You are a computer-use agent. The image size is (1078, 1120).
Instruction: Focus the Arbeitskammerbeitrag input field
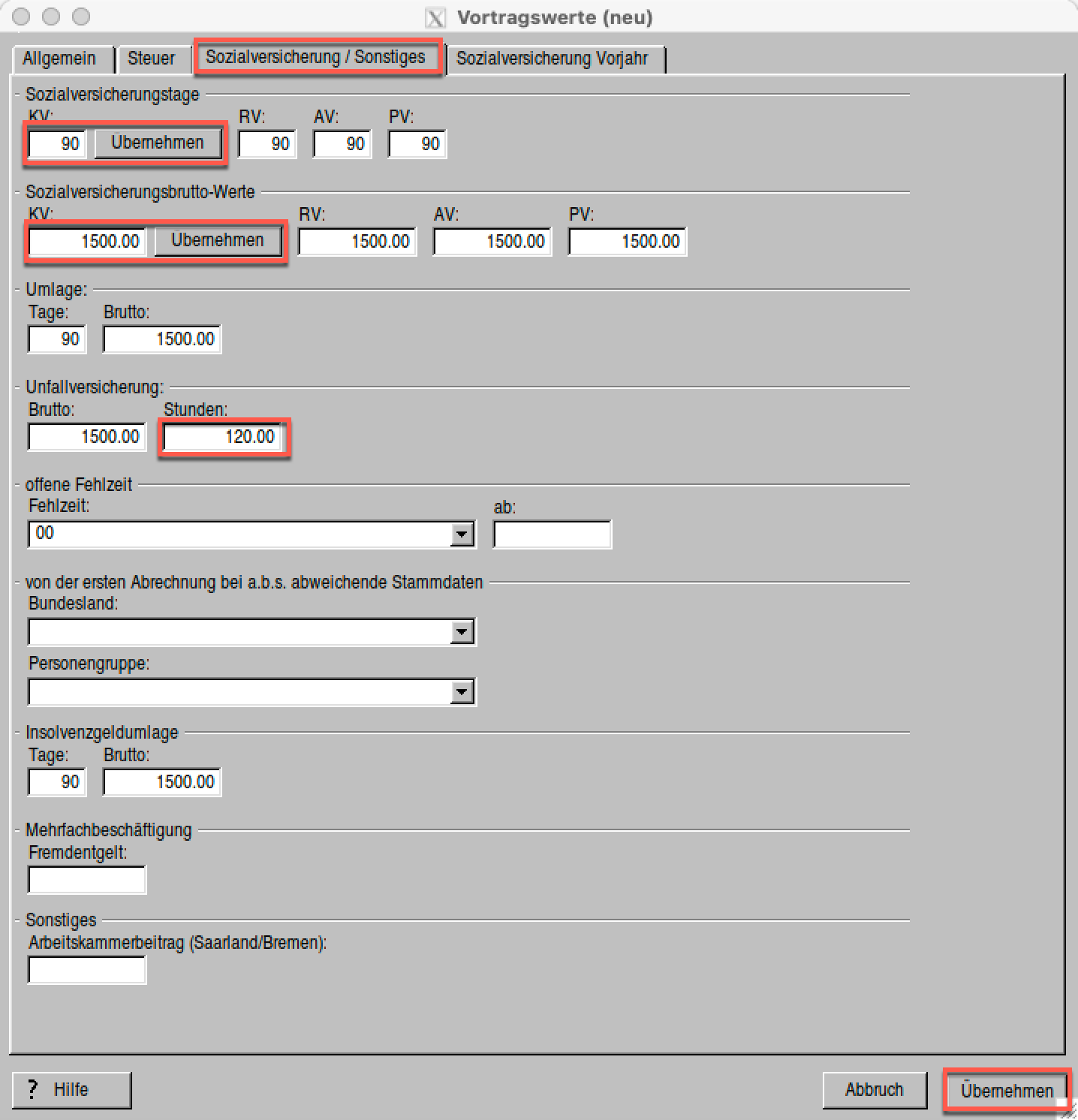pyautogui.click(x=87, y=970)
